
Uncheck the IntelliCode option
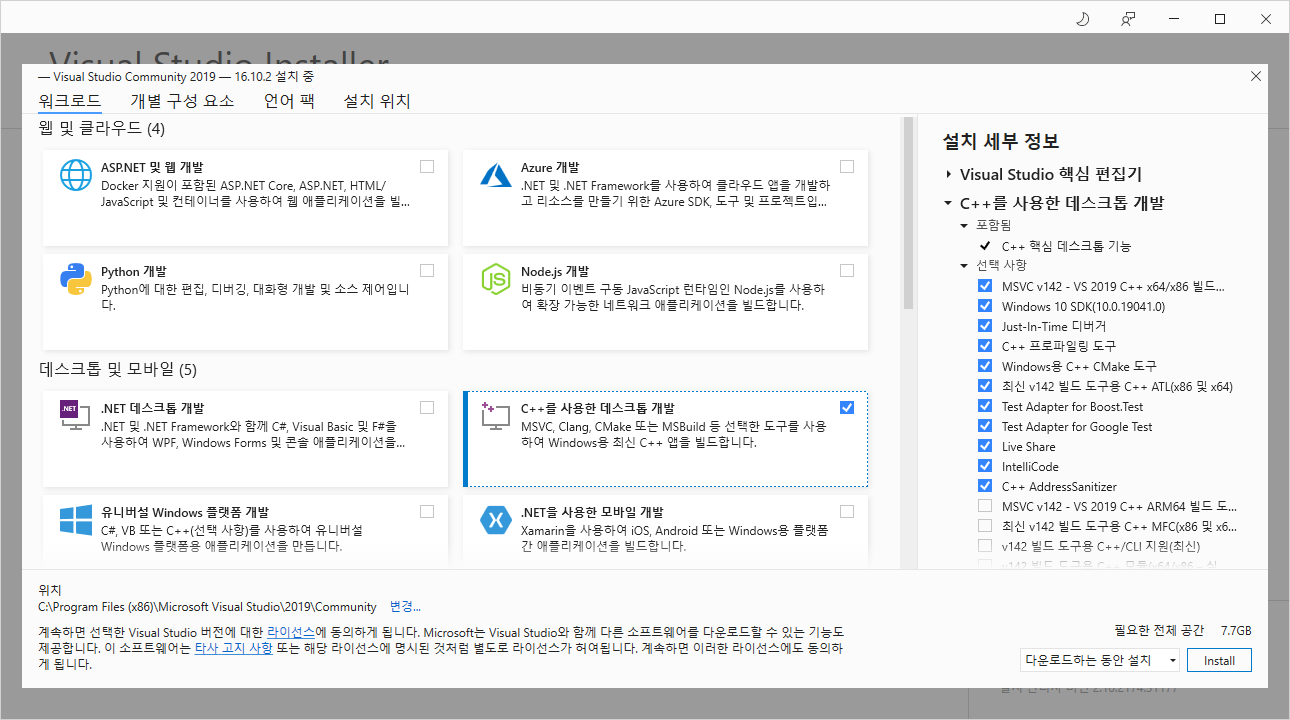(x=985, y=466)
